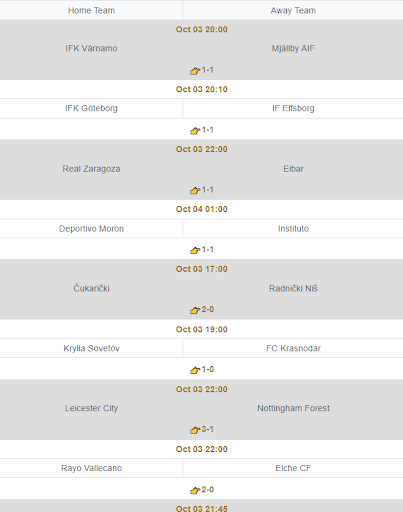The width and height of the screenshot is (403, 512).
Task: Click the FC Krasnodar away team name
Action: [x=293, y=348]
